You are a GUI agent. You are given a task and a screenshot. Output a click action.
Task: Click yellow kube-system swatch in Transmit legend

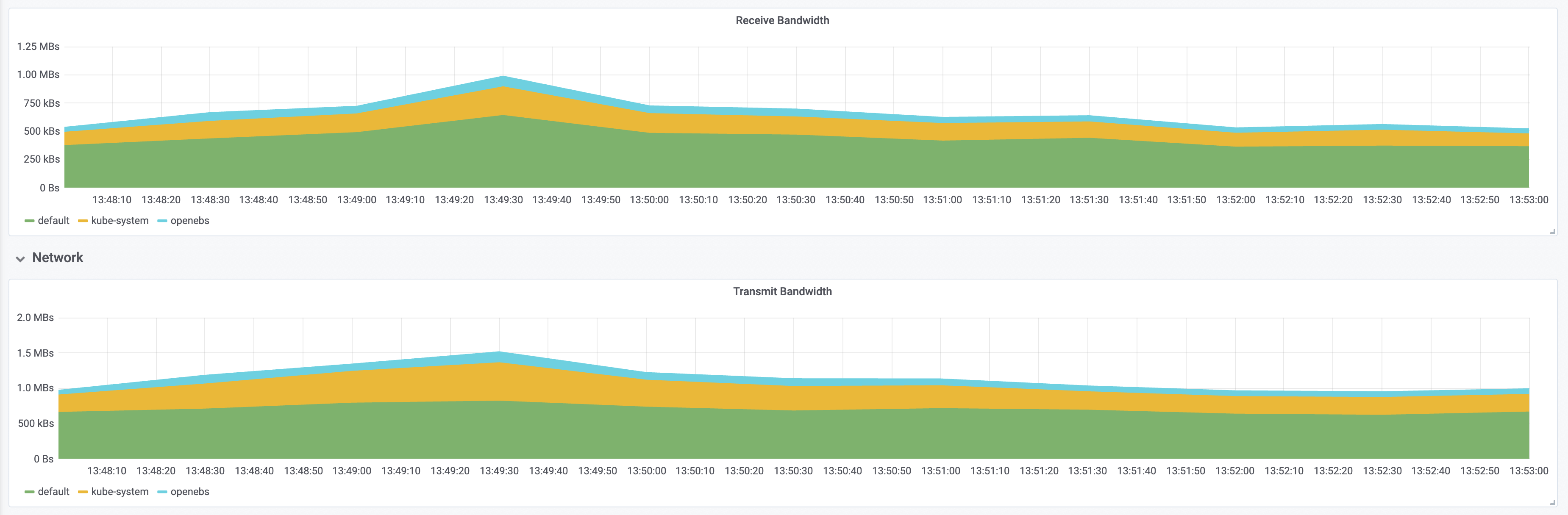tap(83, 492)
